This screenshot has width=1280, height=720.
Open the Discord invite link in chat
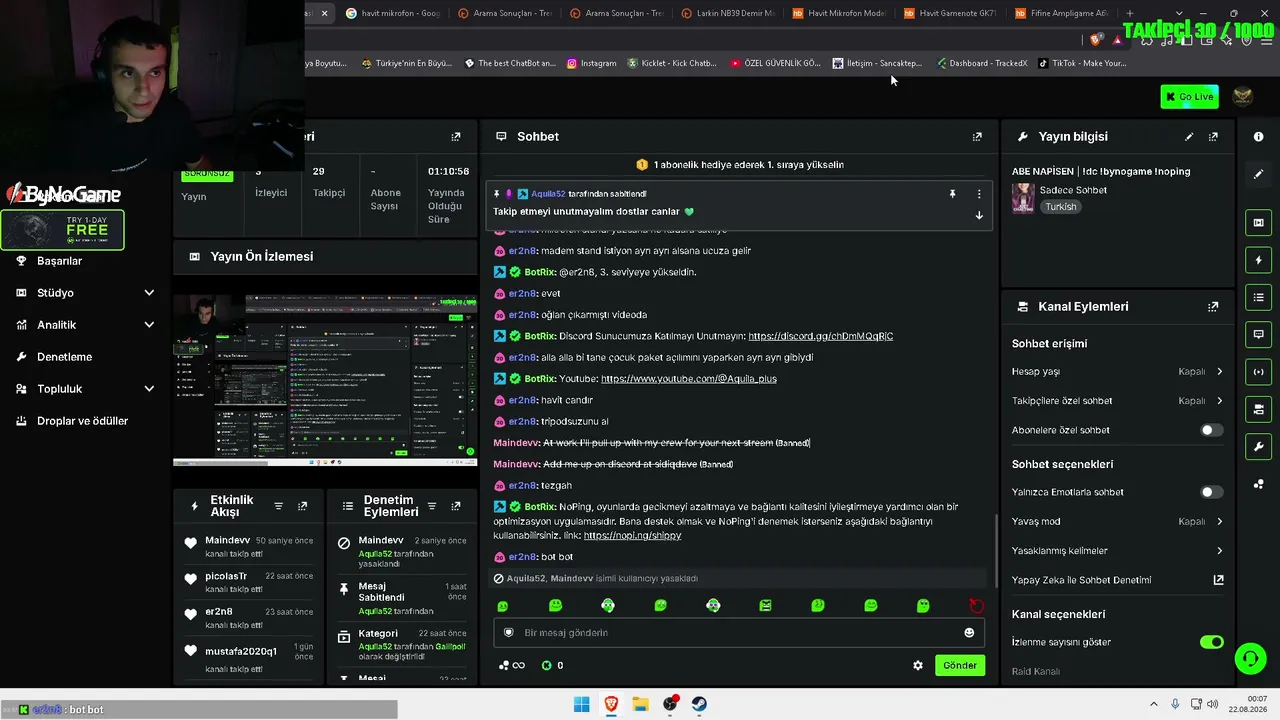tap(821, 336)
